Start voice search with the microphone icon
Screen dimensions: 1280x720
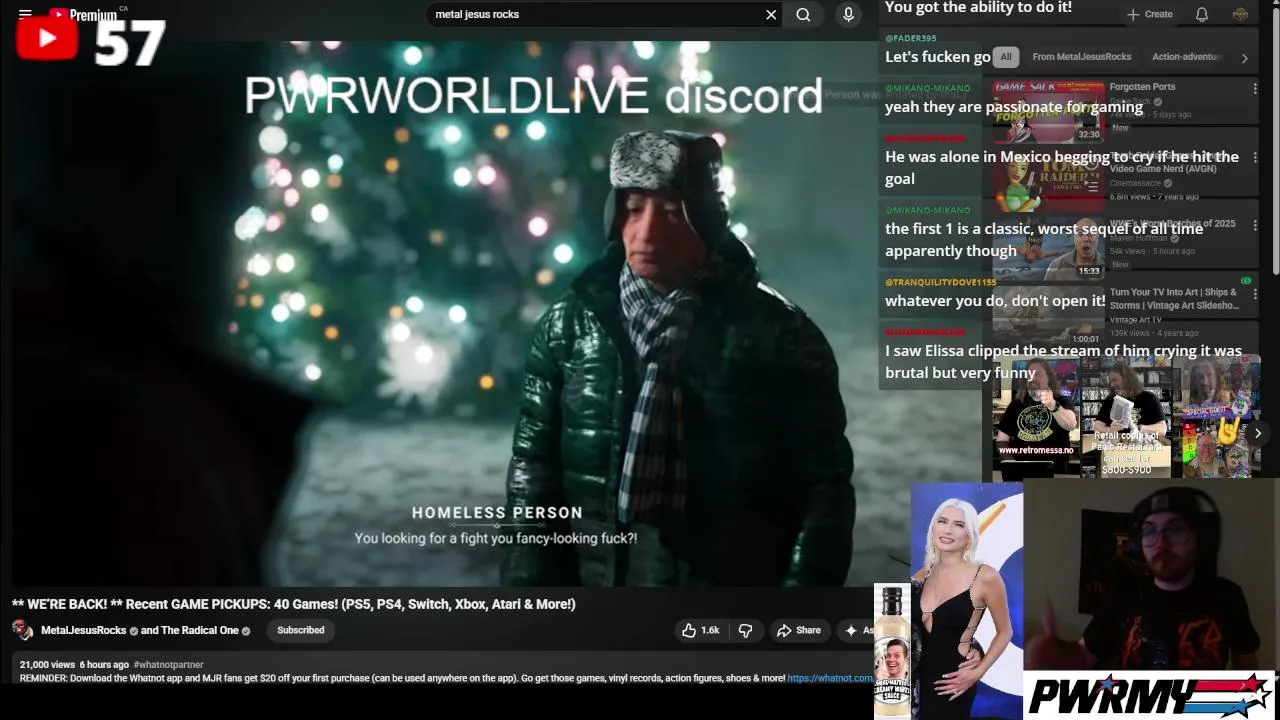(x=848, y=14)
